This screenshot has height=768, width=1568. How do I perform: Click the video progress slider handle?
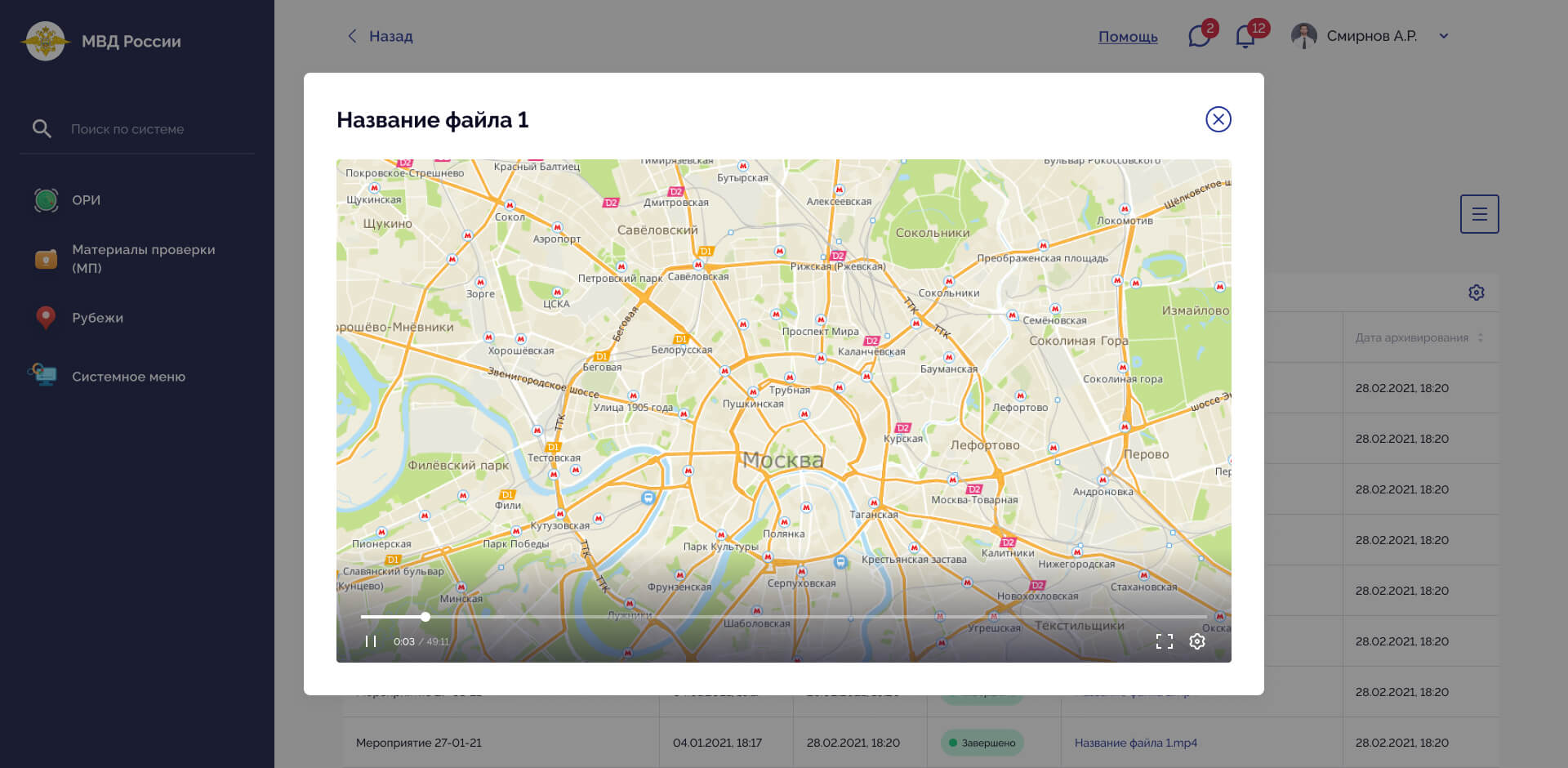425,617
